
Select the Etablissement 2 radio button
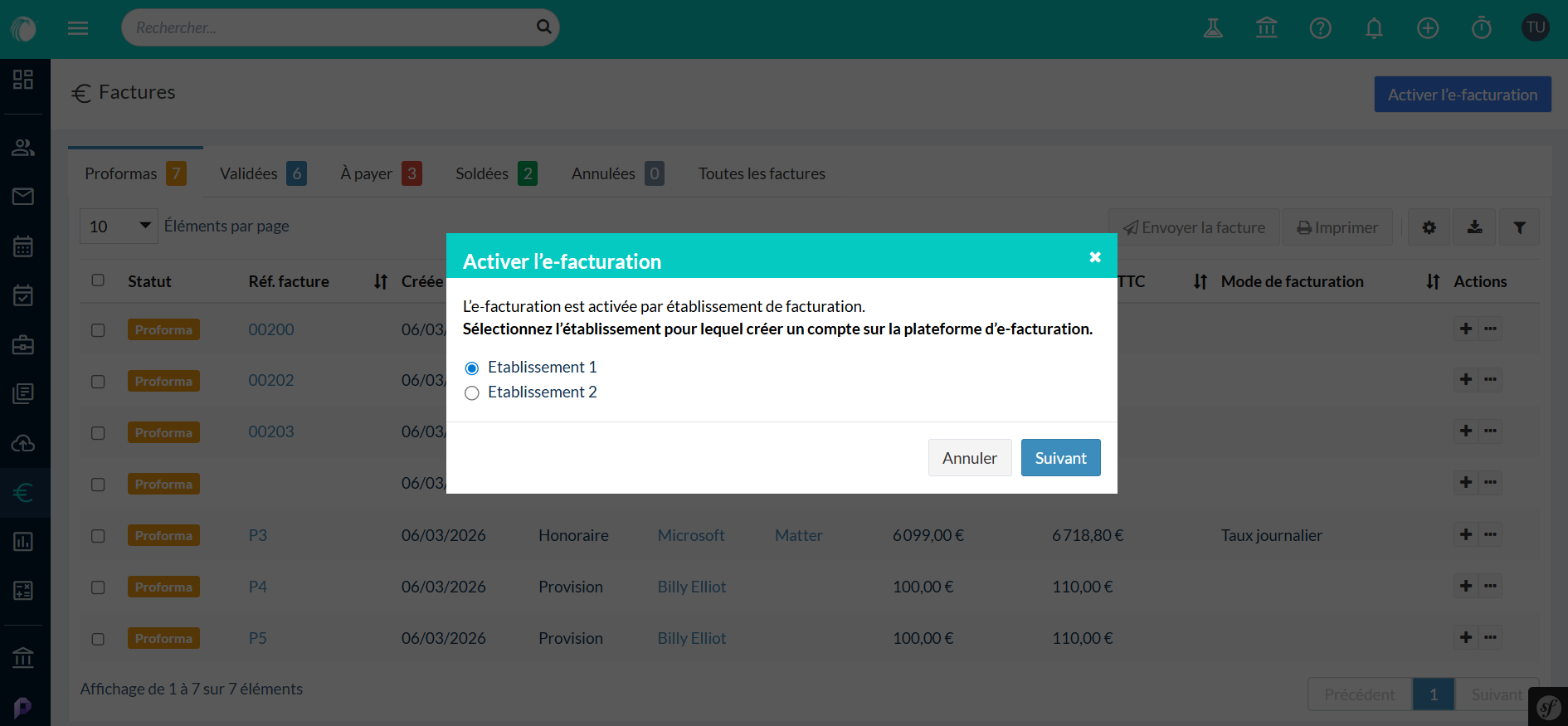point(472,393)
